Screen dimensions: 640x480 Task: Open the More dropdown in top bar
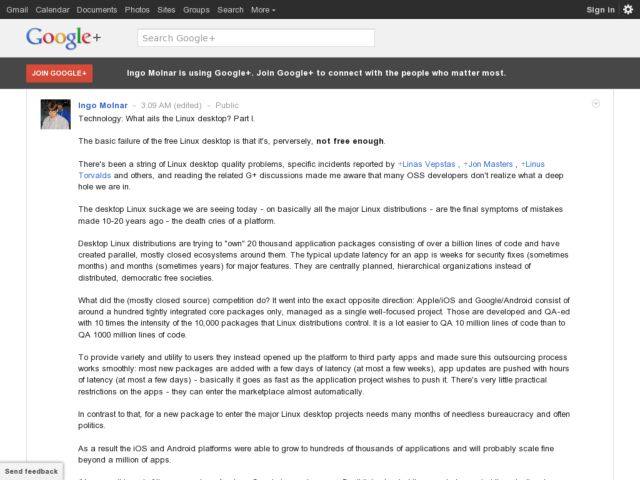263,9
